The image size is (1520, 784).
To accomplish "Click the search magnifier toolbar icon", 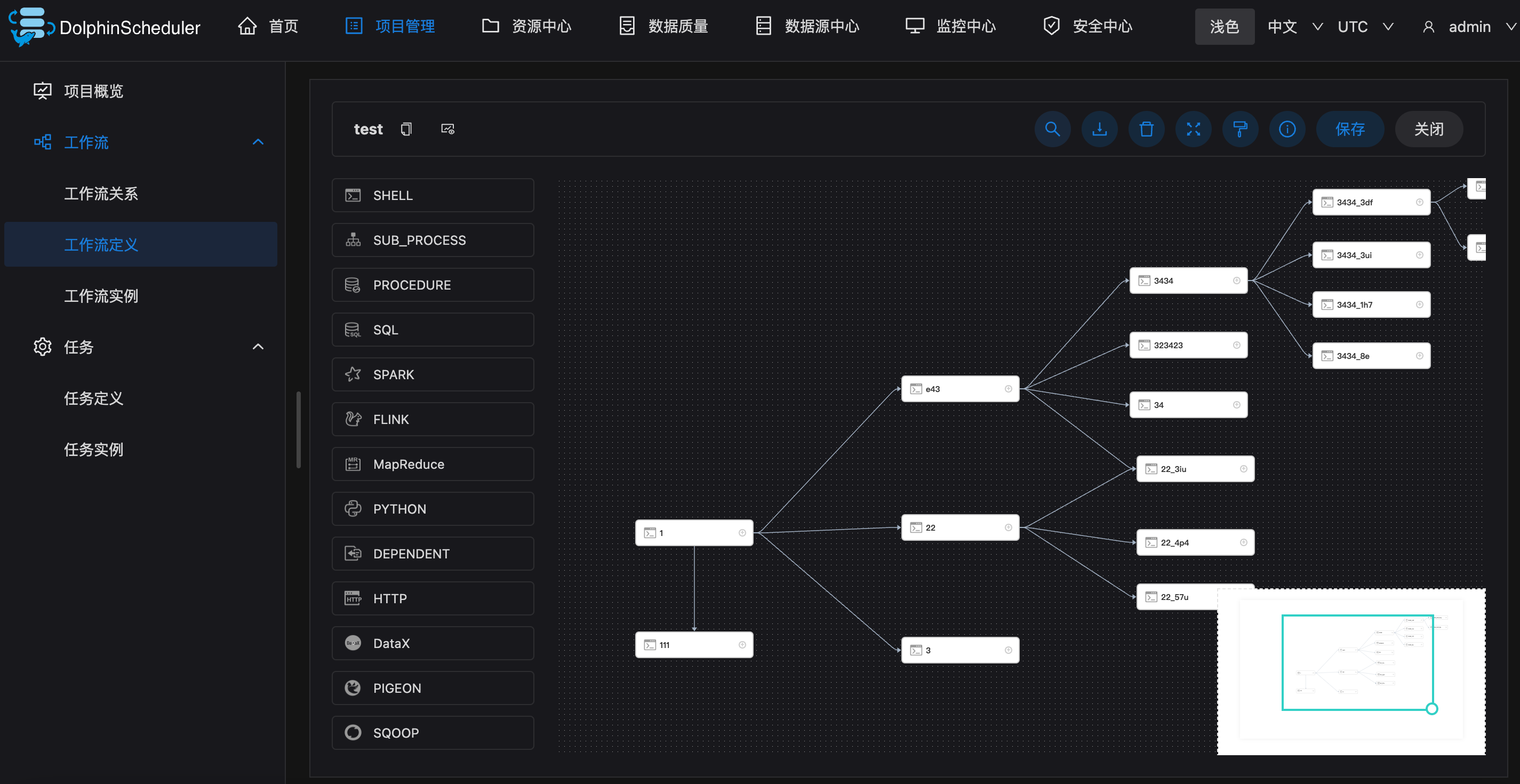I will (1052, 129).
